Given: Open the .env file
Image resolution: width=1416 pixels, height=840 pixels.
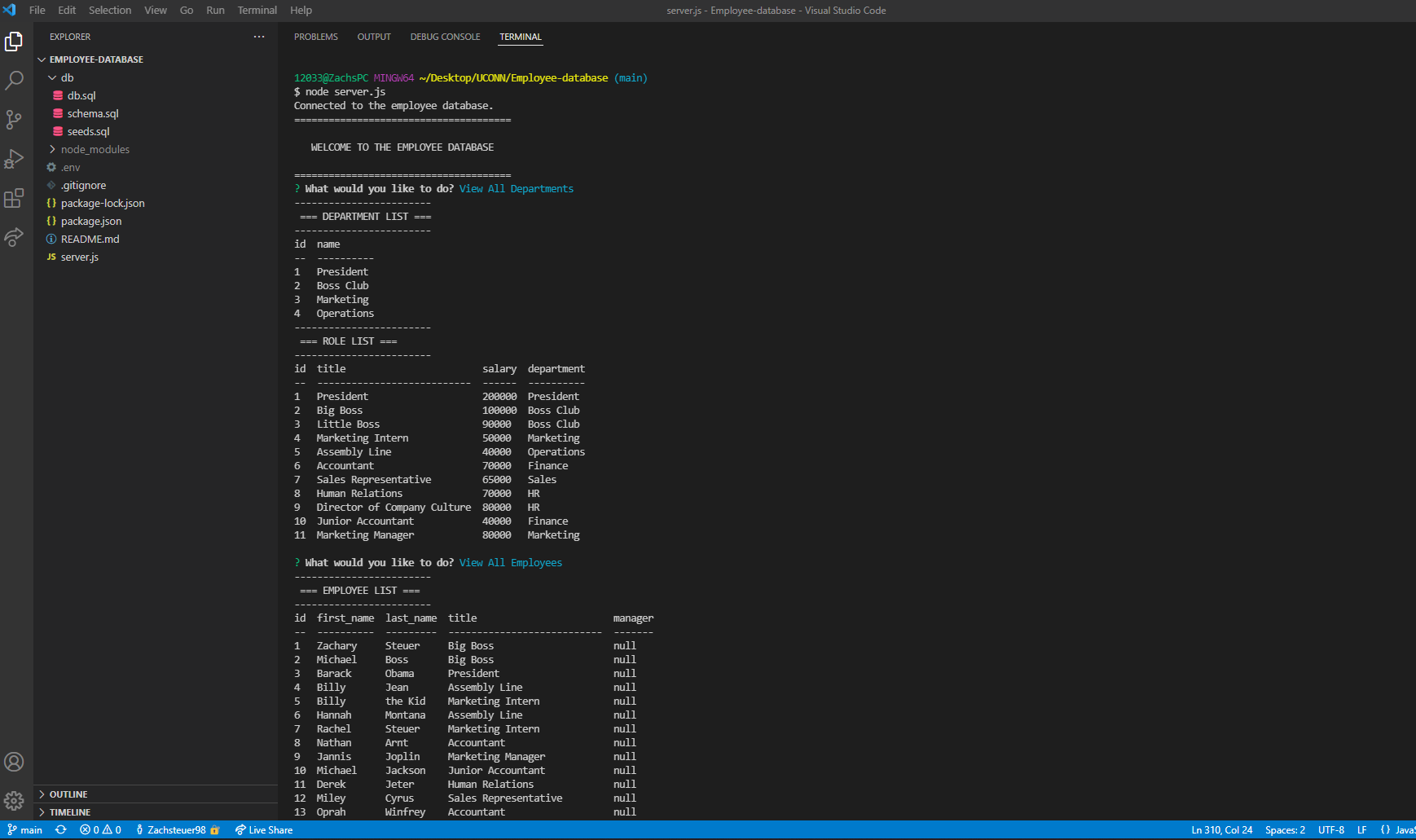Looking at the screenshot, I should point(71,167).
